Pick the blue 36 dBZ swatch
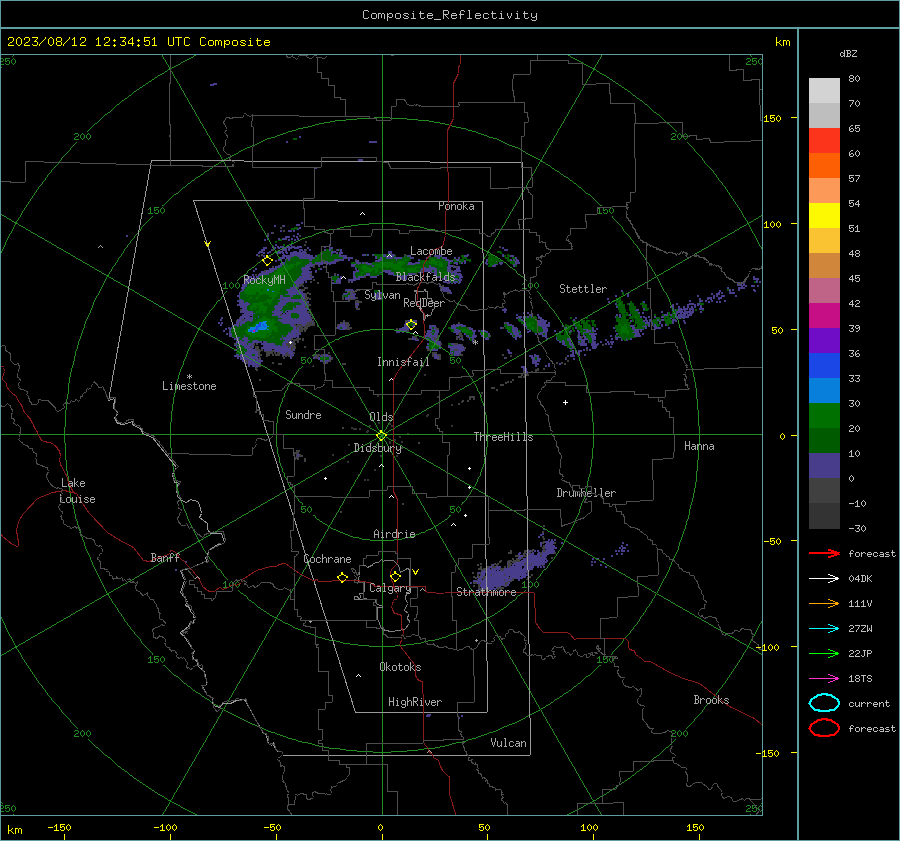900x841 pixels. (824, 365)
